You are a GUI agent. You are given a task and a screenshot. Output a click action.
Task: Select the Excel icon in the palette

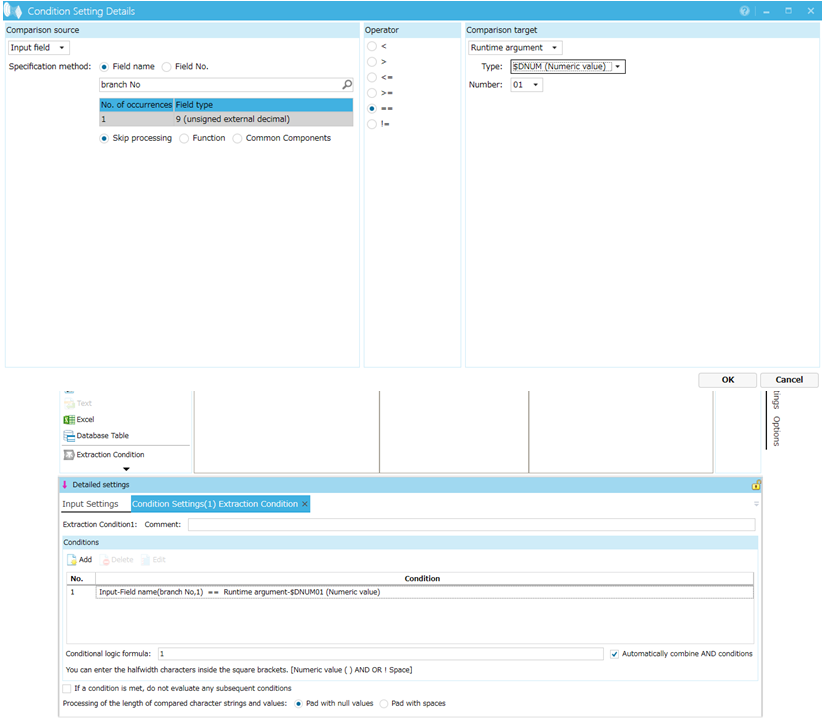tap(69, 420)
